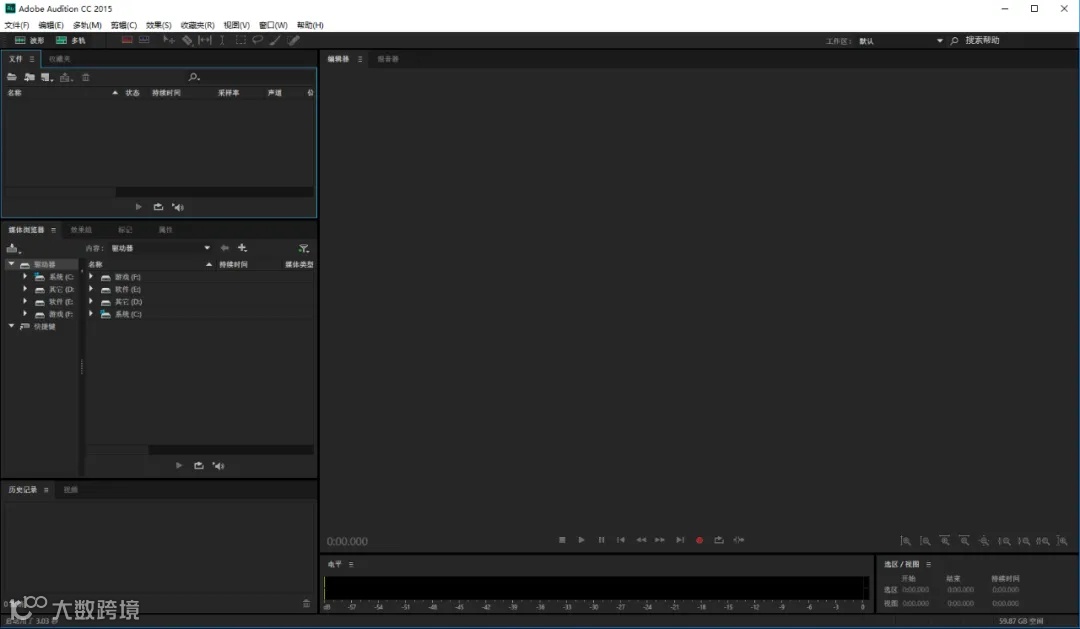
Task: Open file icon in Files panel
Action: click(12, 77)
